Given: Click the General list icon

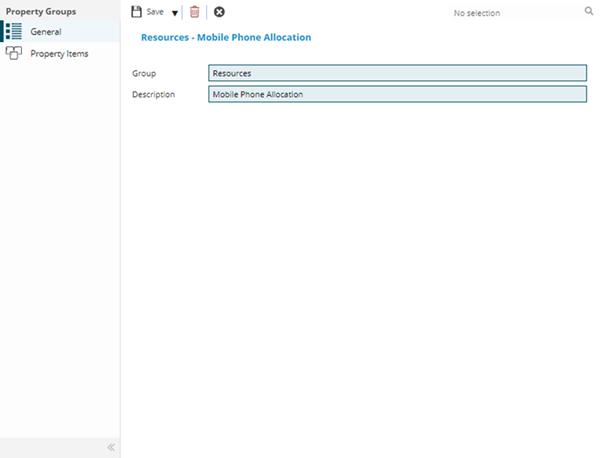Looking at the screenshot, I should (x=14, y=31).
